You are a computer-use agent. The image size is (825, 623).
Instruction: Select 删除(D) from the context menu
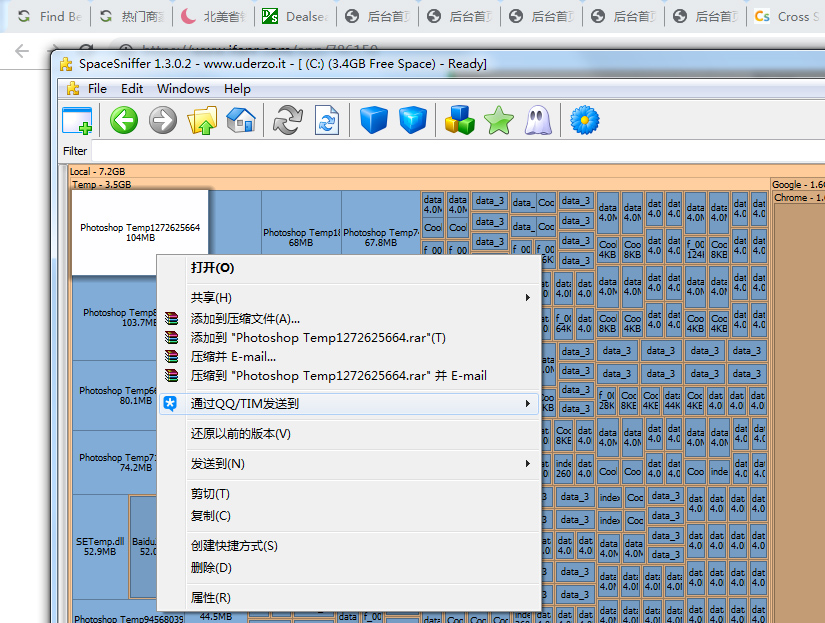click(211, 568)
